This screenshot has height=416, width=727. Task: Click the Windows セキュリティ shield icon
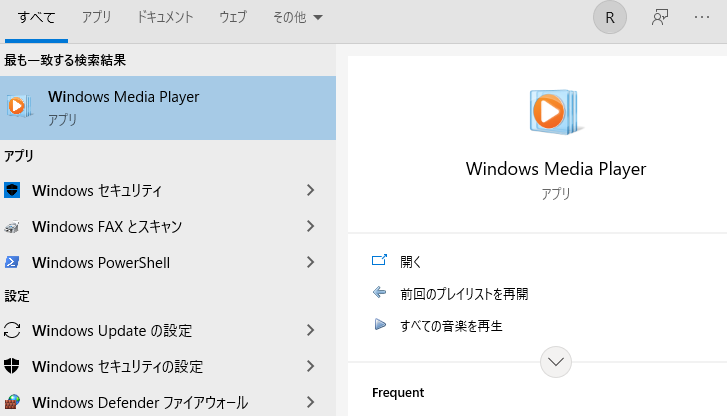pos(12,190)
